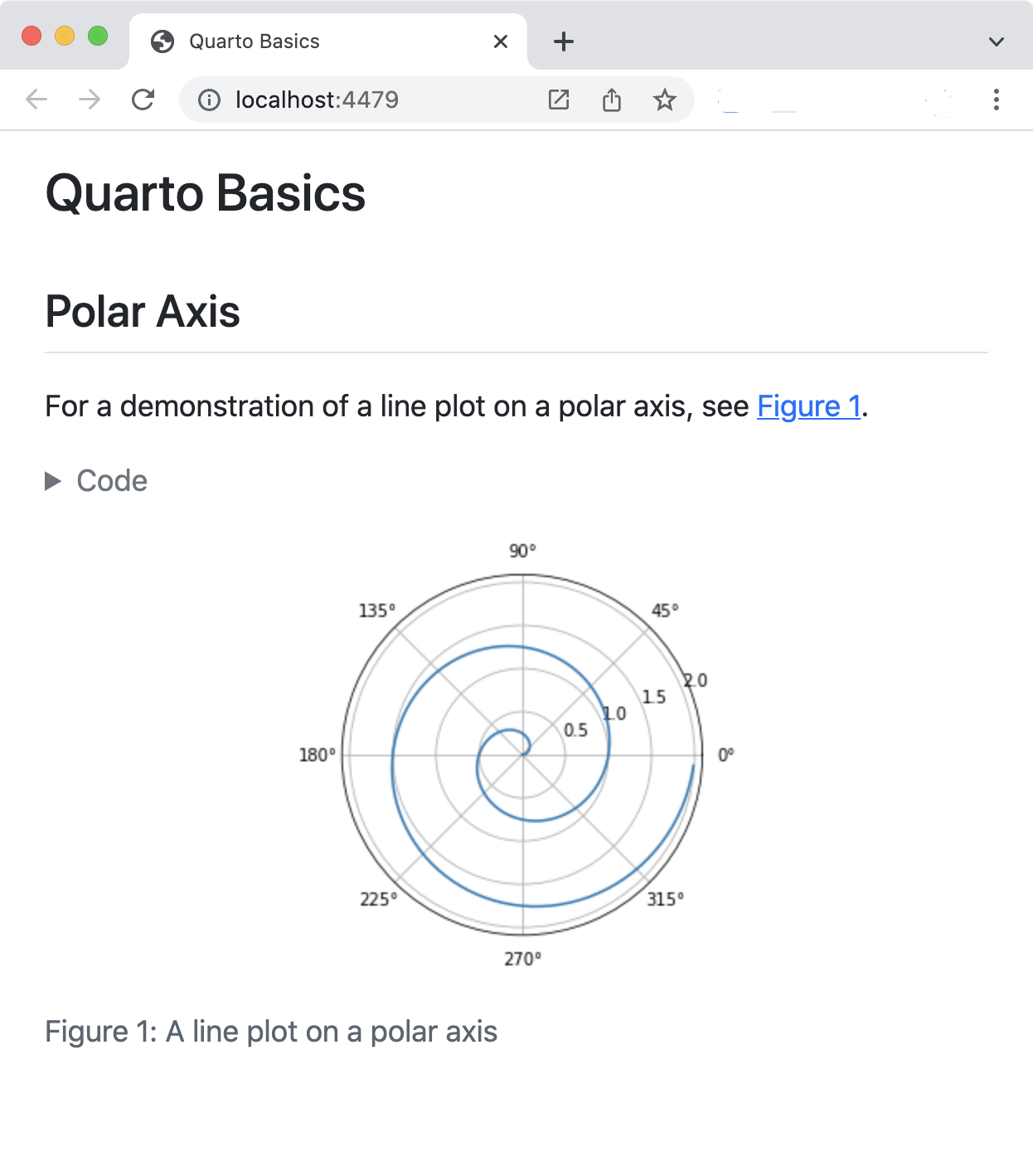Screen dimensions: 1033x1176
Task: Expand the Code disclosure triangle
Action: click(53, 480)
